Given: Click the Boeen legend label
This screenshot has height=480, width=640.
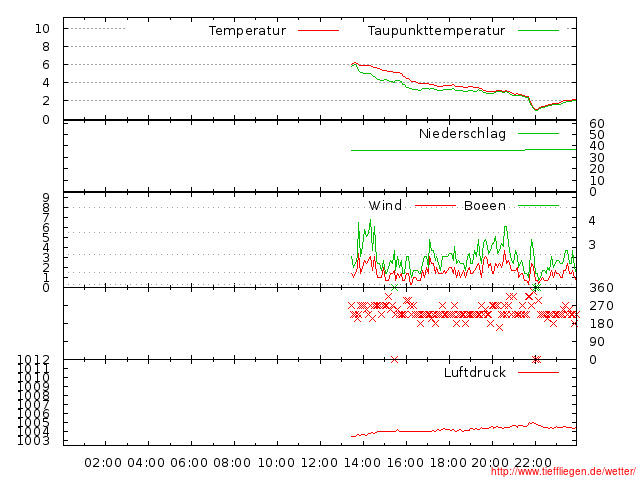Looking at the screenshot, I should tap(485, 205).
